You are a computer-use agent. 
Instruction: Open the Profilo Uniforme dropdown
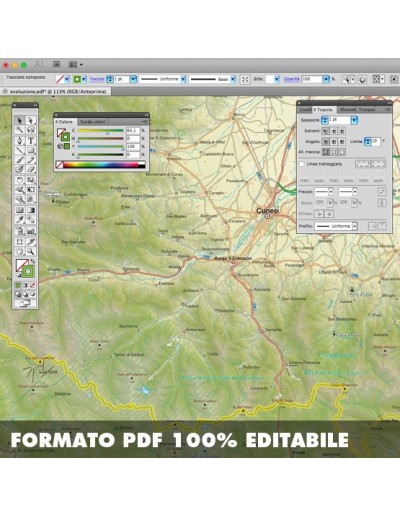[355, 226]
